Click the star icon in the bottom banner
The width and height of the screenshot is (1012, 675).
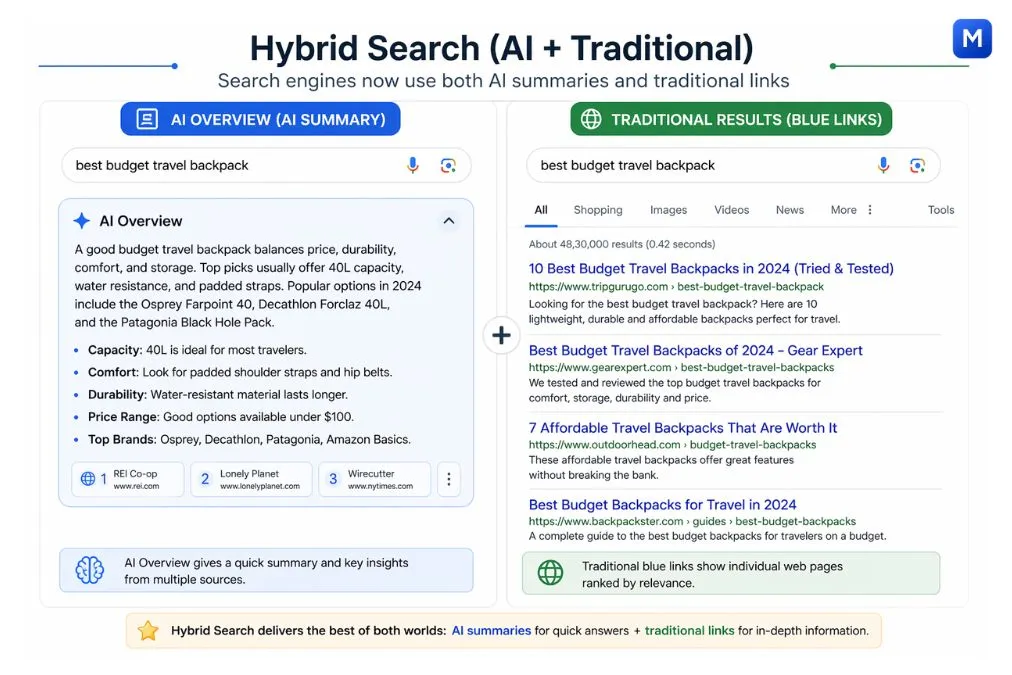[148, 631]
